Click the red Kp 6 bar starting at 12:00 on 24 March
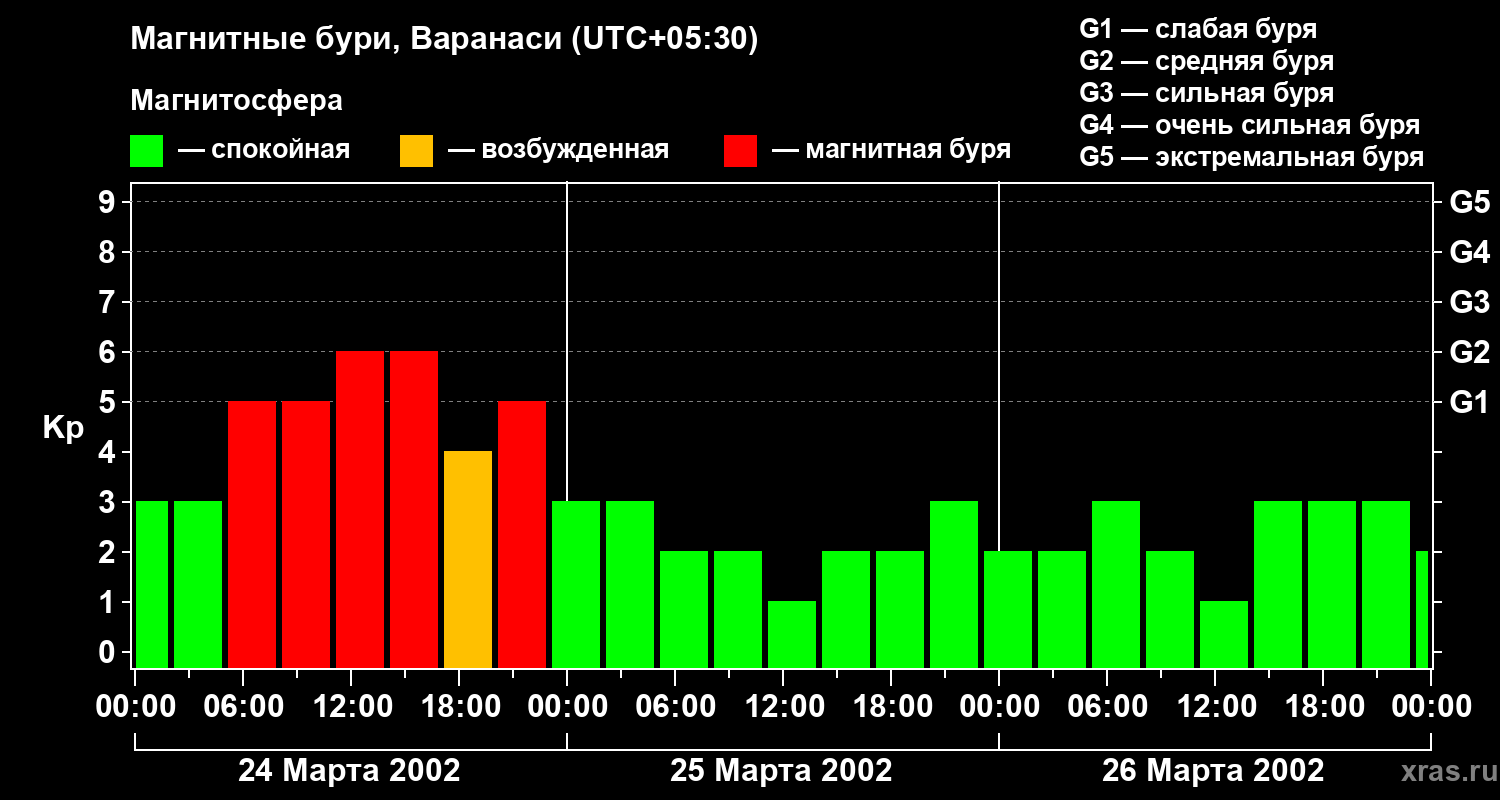The image size is (1500, 800). 360,509
